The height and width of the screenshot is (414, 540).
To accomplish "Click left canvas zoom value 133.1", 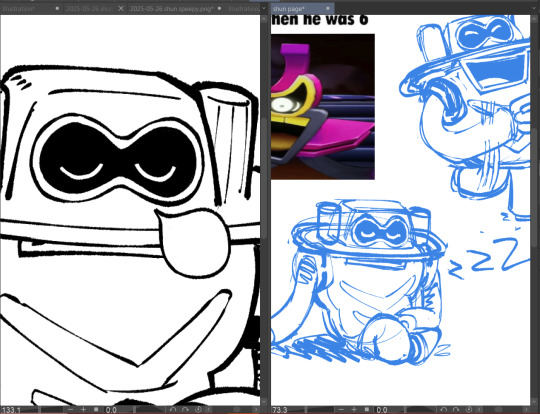I will click(11, 410).
